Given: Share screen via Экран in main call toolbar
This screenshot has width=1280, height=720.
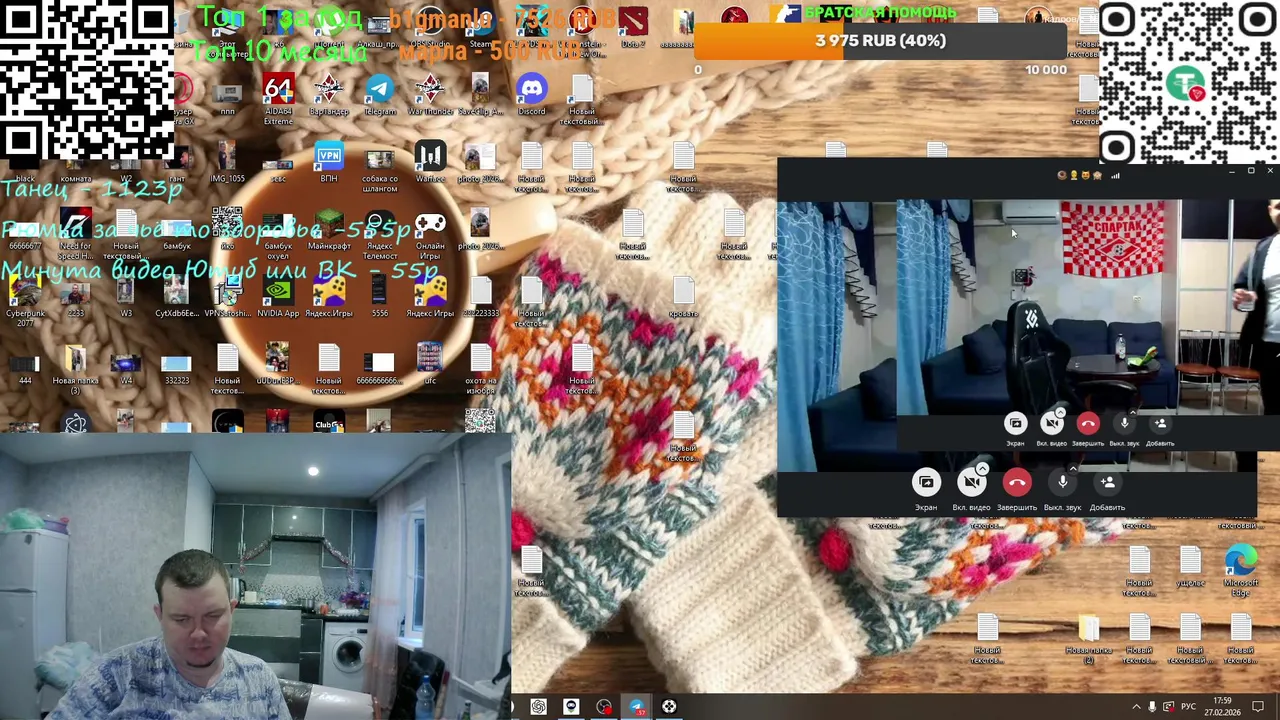Looking at the screenshot, I should [x=926, y=490].
